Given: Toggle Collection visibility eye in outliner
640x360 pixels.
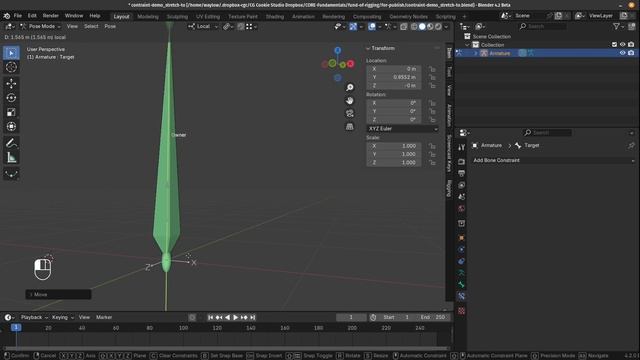Looking at the screenshot, I should 622,44.
